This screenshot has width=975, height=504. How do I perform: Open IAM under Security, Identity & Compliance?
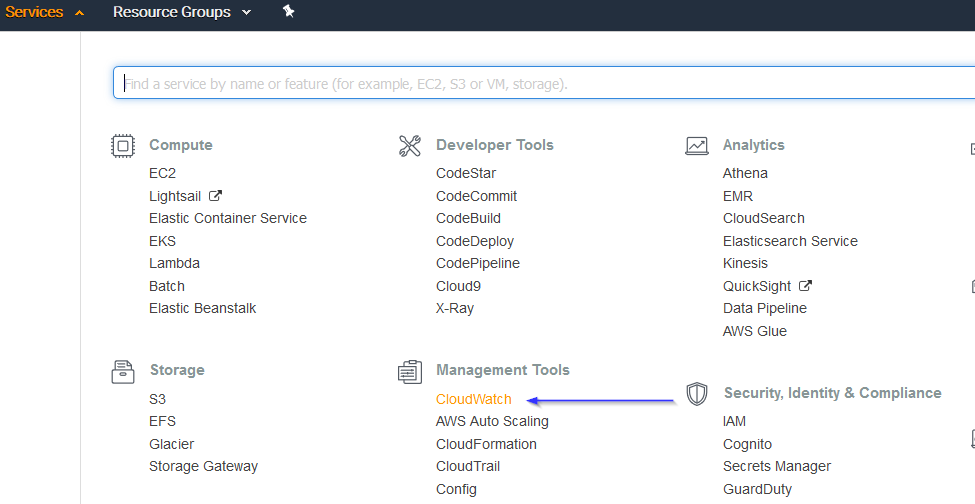[734, 421]
